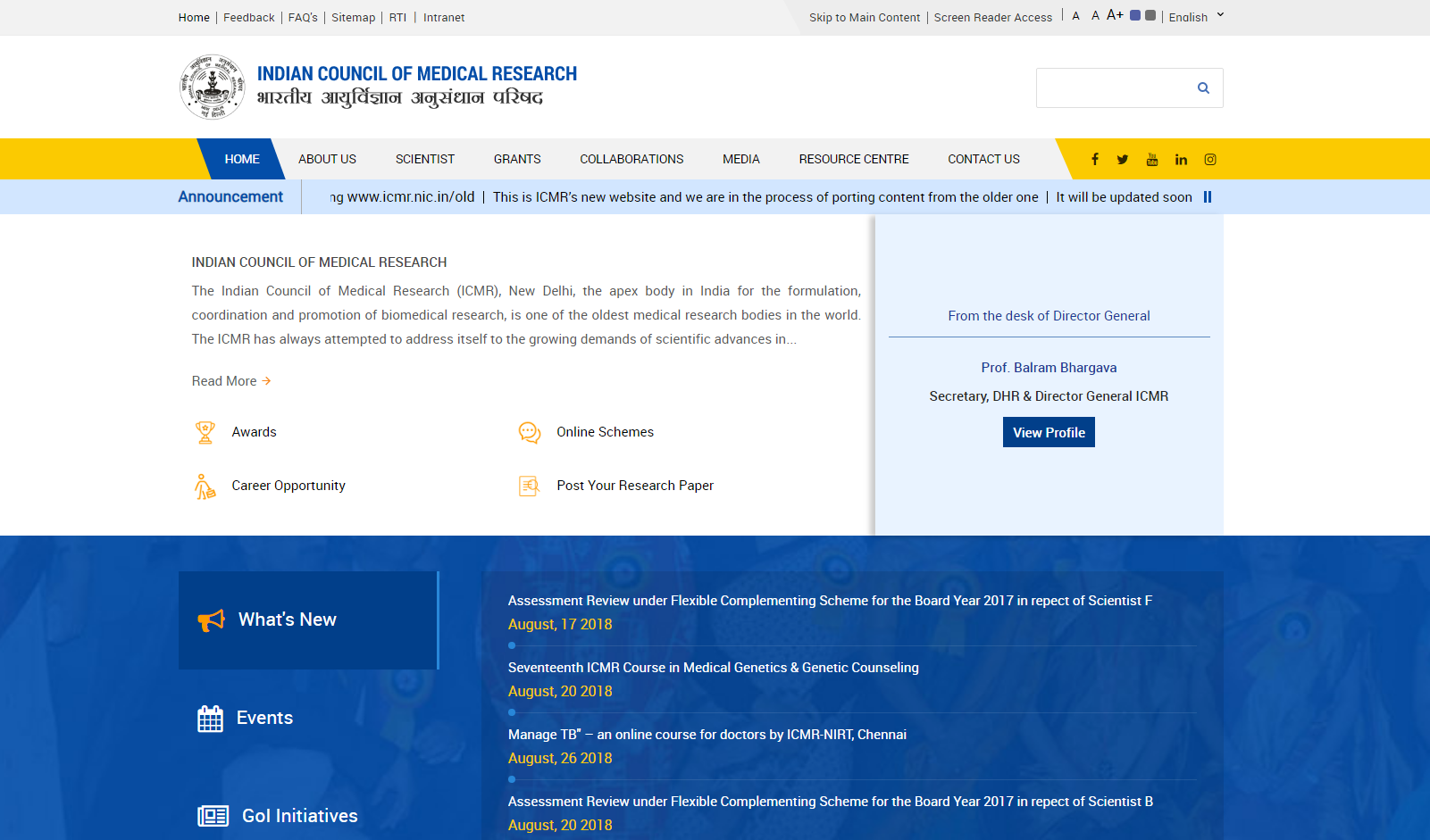This screenshot has height=840, width=1430.
Task: Select the What's New tab
Action: click(x=308, y=620)
